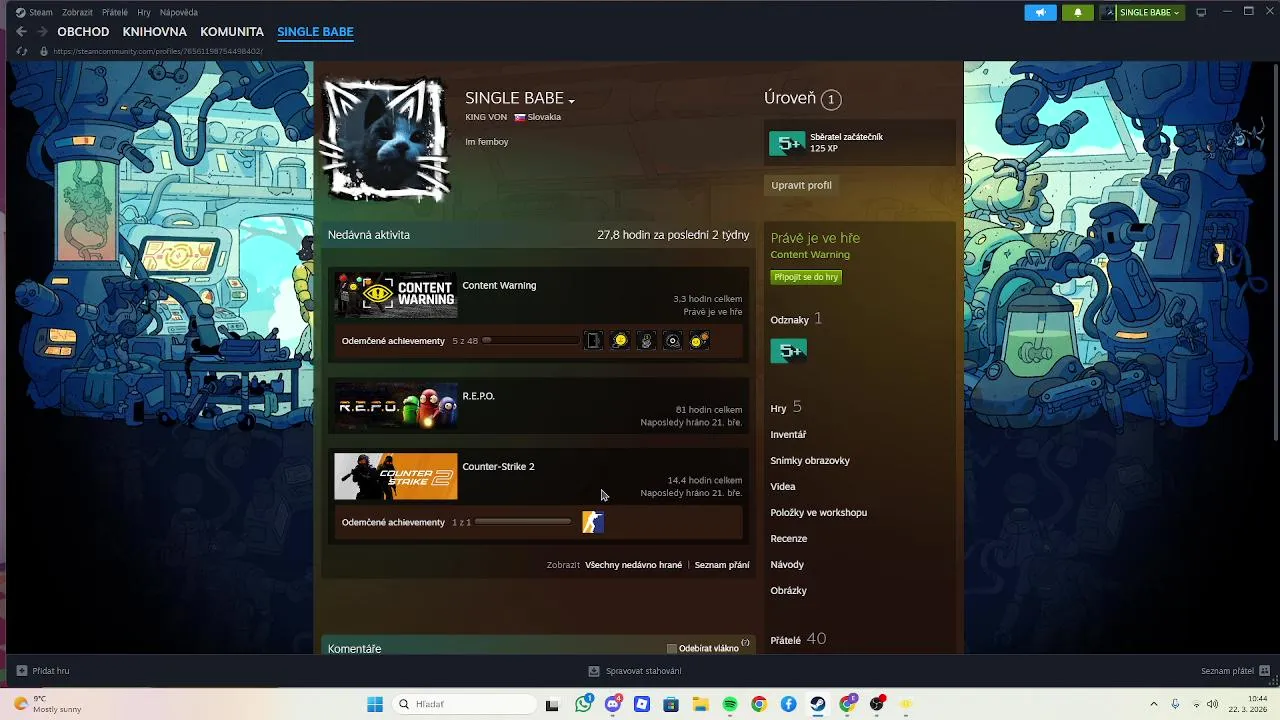
Task: Click the Counter-Strike 2 achievements progress bar
Action: tap(524, 522)
